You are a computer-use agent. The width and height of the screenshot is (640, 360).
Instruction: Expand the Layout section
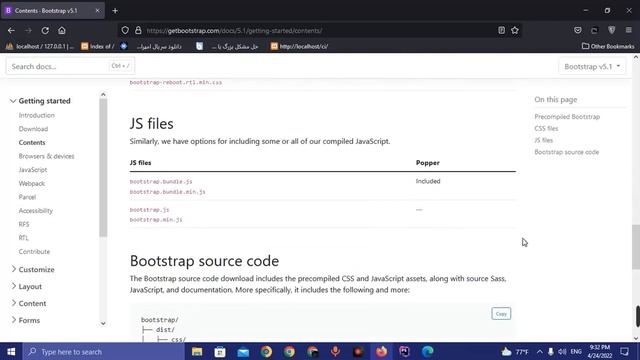click(27, 287)
